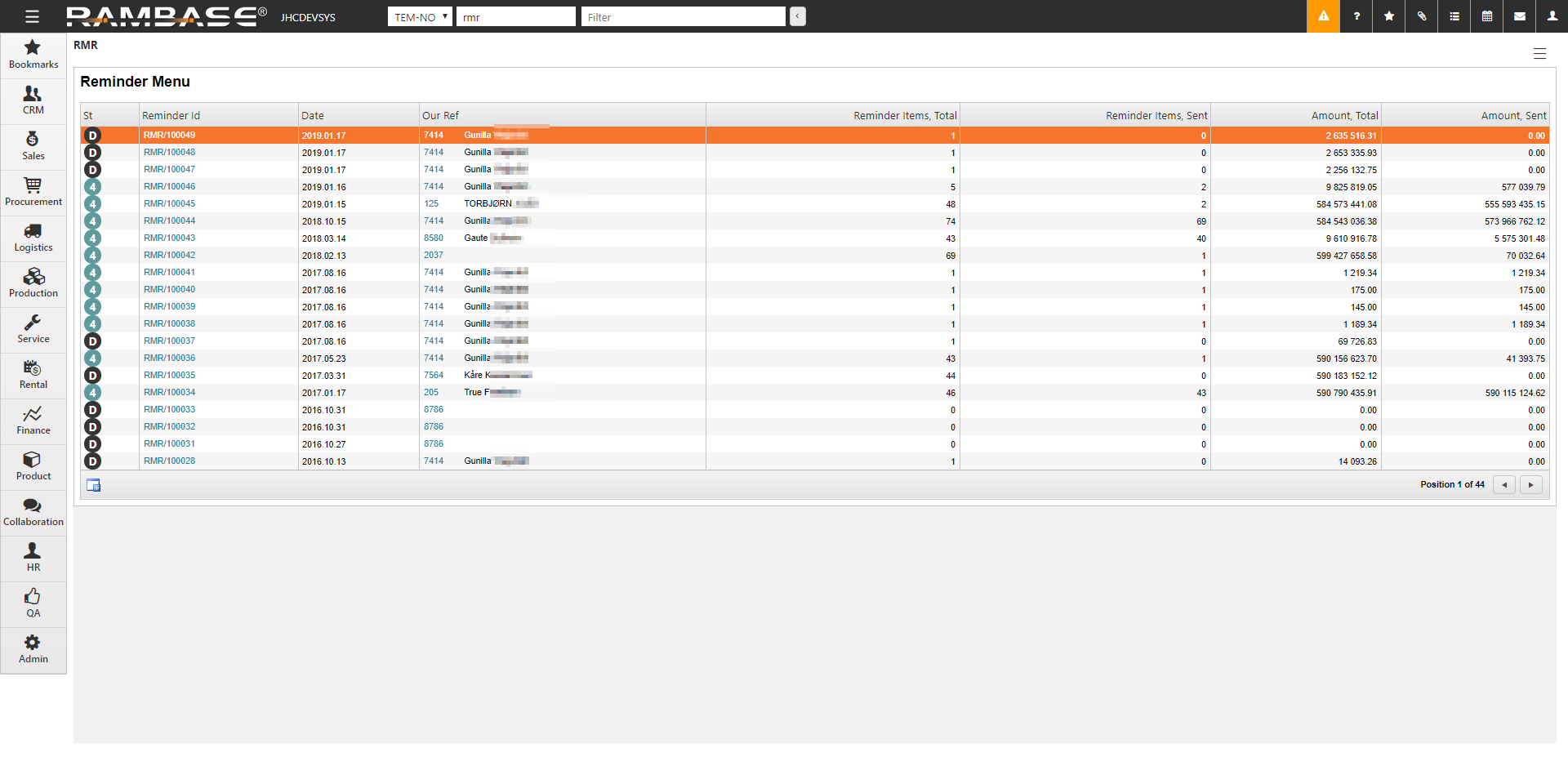Expand the TEM-NO company dropdown
This screenshot has width=1568, height=766.
420,17
